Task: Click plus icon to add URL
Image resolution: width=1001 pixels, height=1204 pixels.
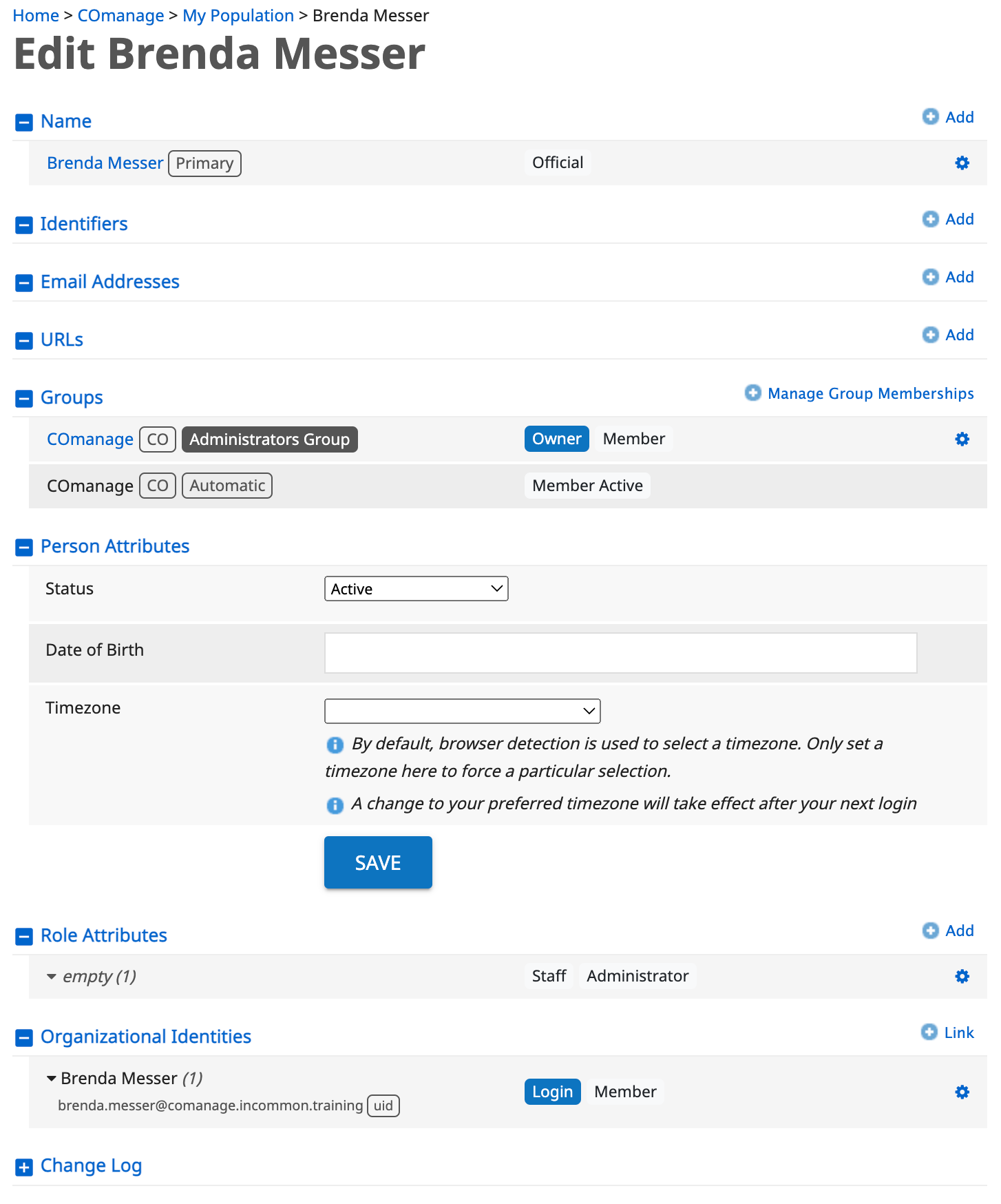Action: (x=930, y=335)
